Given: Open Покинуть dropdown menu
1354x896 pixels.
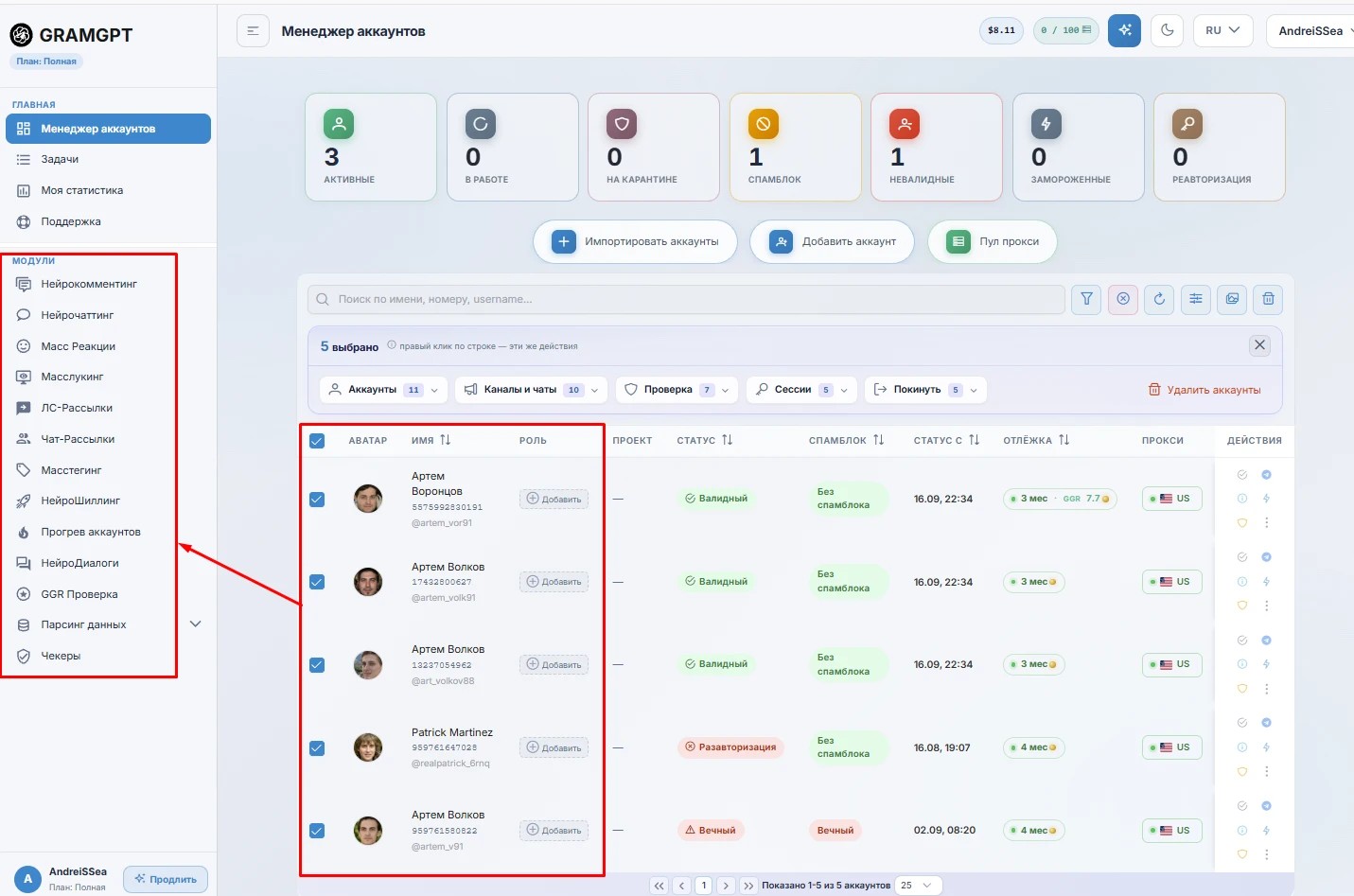Looking at the screenshot, I should pyautogui.click(x=925, y=390).
